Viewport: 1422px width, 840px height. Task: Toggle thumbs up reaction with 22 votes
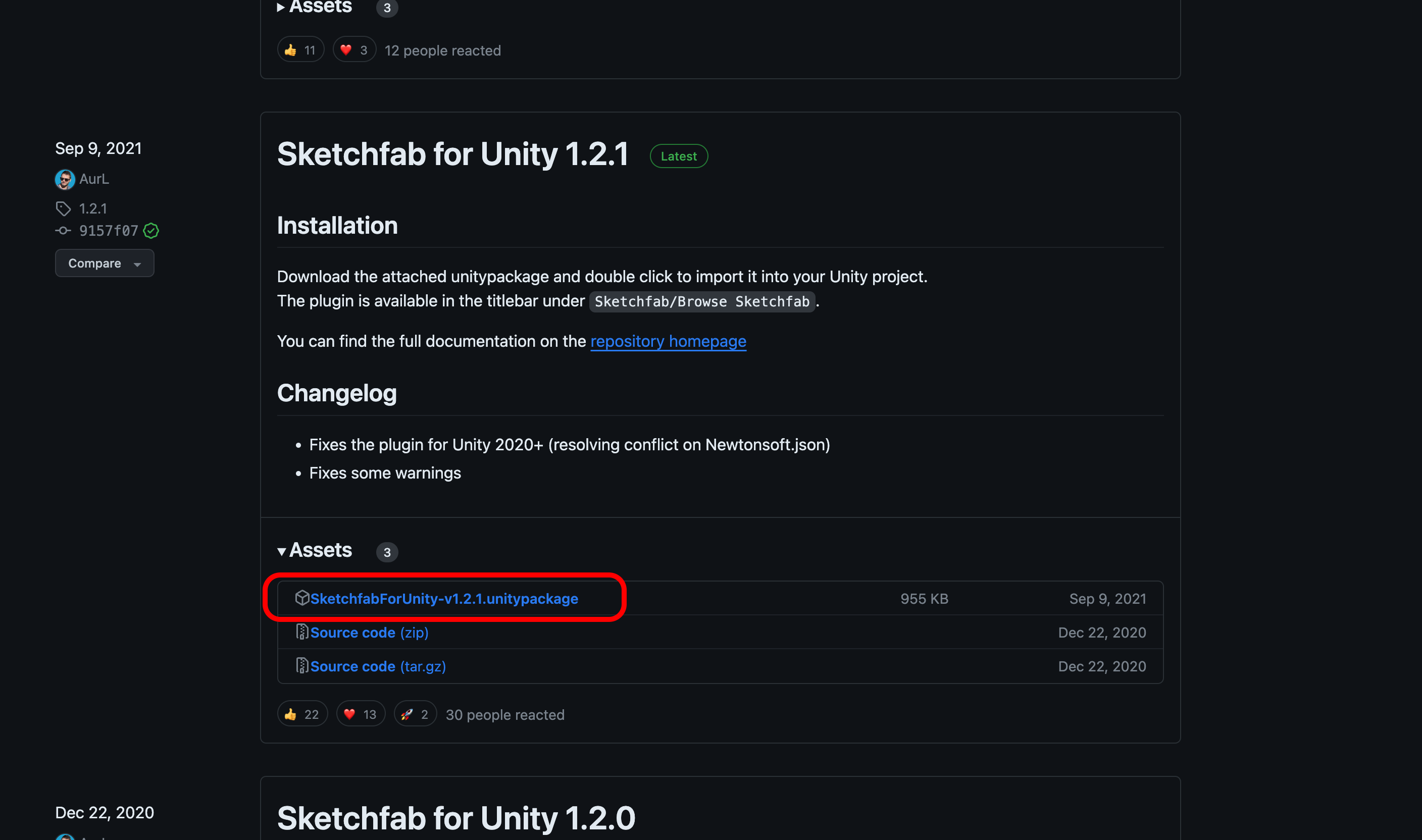tap(302, 714)
